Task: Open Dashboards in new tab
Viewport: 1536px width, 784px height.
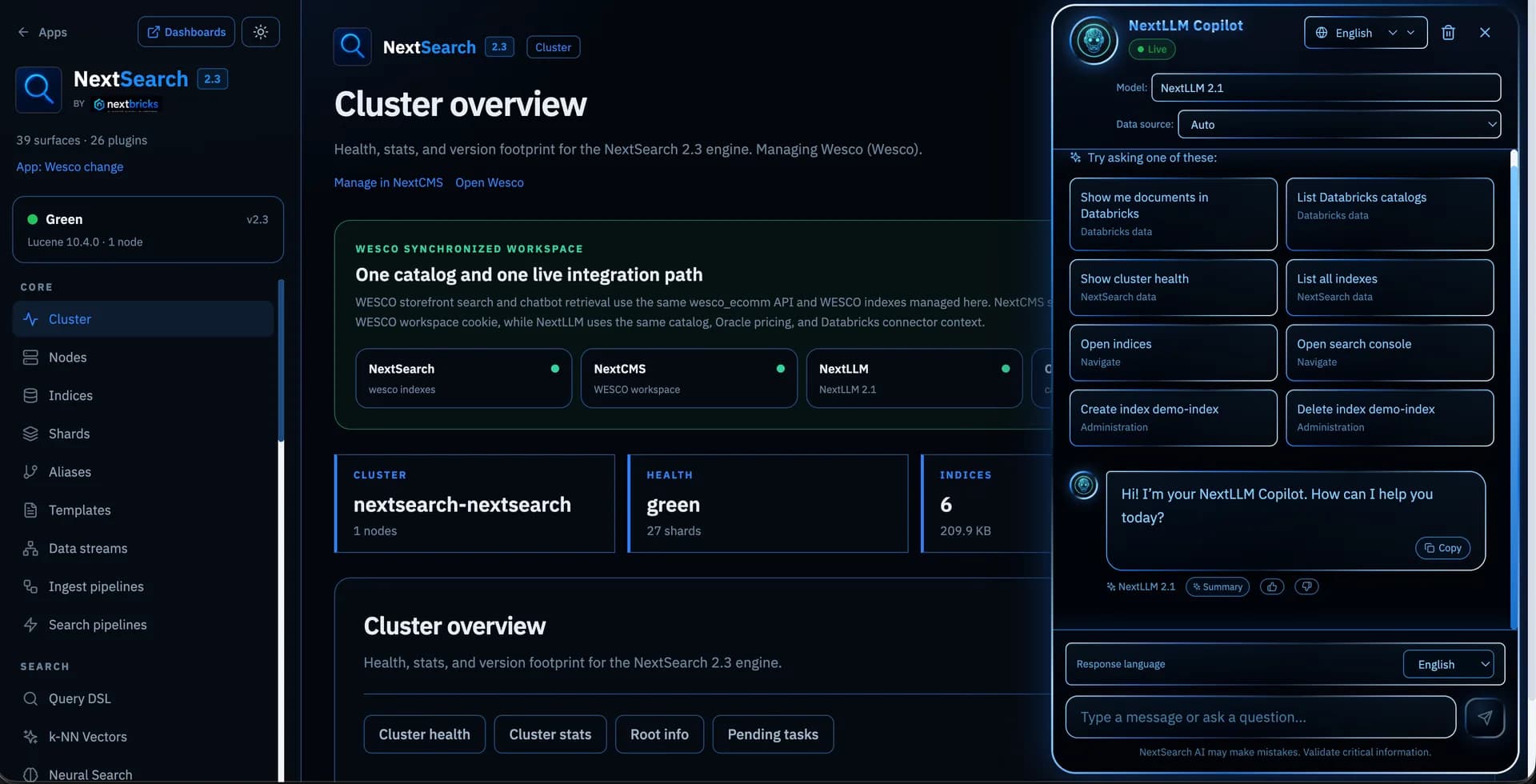Action: (186, 32)
